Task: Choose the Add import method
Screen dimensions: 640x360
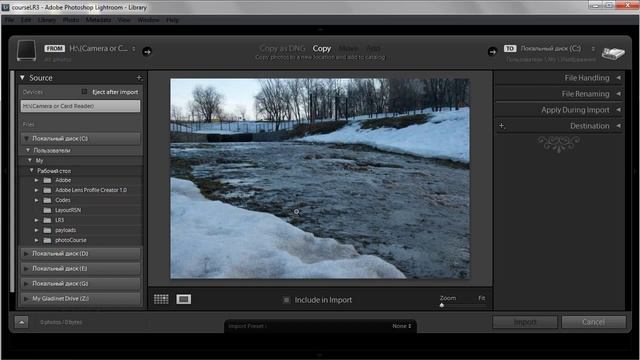Action: (x=373, y=48)
